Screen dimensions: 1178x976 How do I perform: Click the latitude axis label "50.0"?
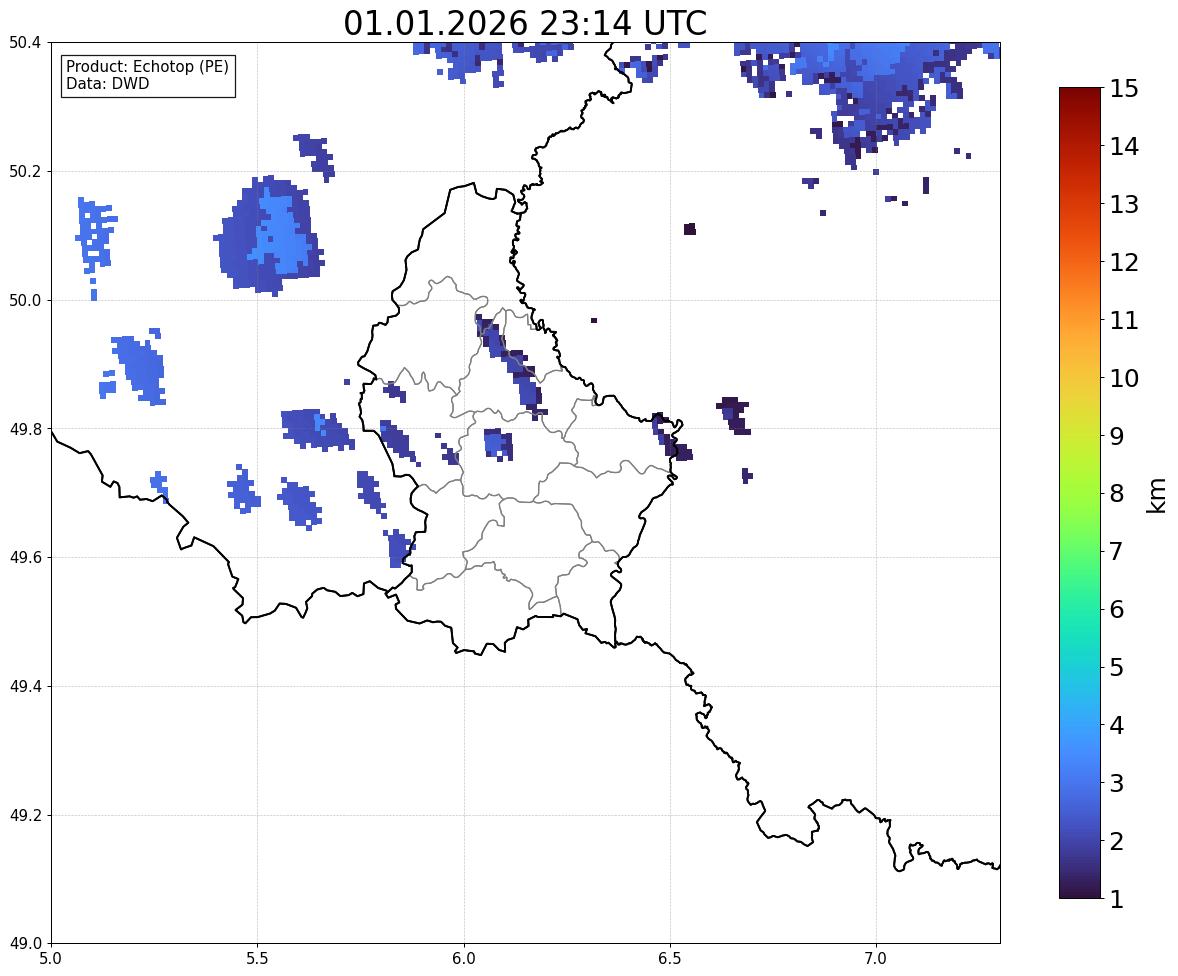pos(24,301)
